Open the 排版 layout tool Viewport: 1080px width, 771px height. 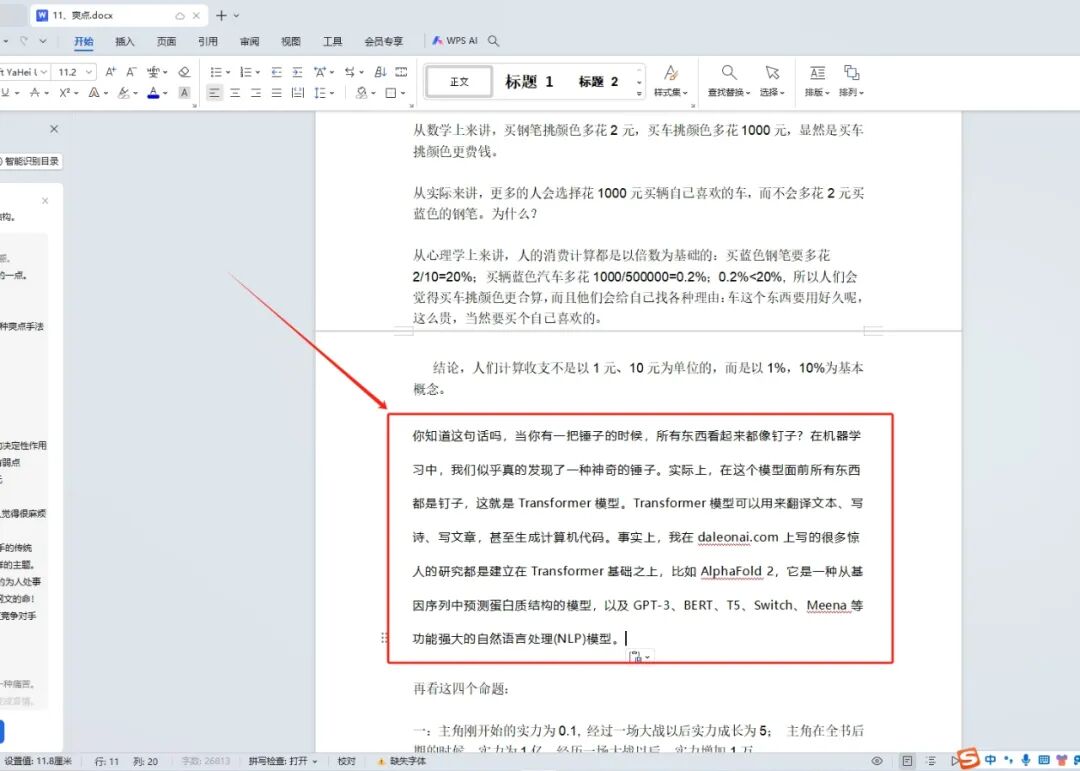coord(817,81)
